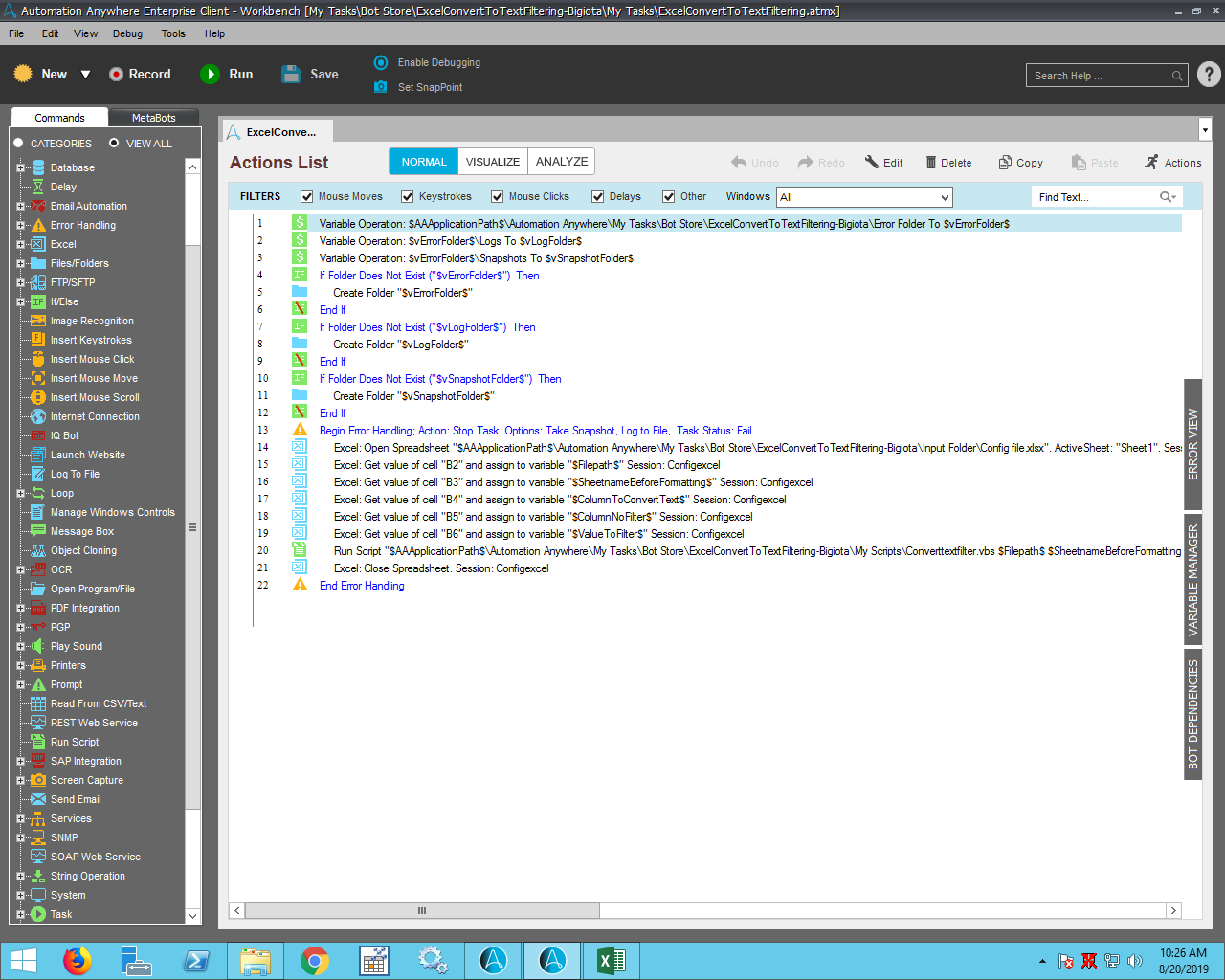The width and height of the screenshot is (1225, 980).
Task: Click the horizontal scrollbar thumb in Actions List
Action: click(422, 910)
